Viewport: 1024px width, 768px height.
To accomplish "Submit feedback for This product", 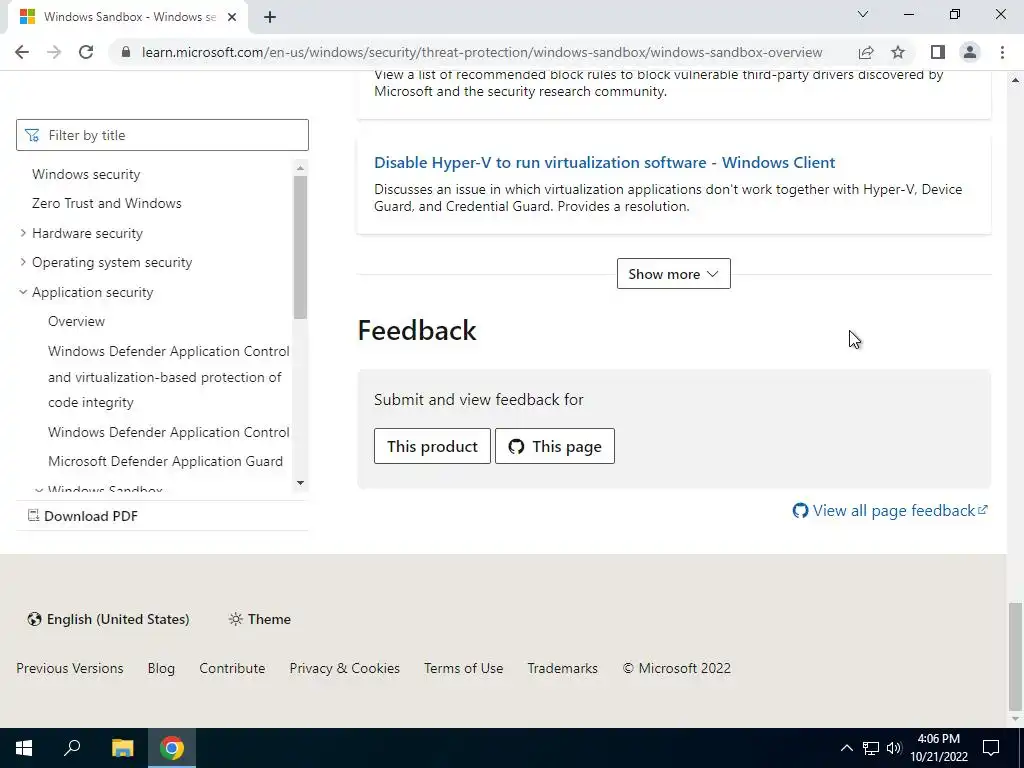I will [432, 446].
